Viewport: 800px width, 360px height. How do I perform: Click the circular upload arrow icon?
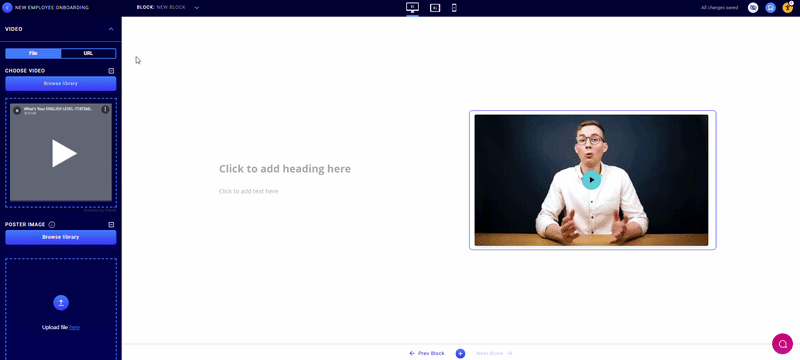[61, 303]
